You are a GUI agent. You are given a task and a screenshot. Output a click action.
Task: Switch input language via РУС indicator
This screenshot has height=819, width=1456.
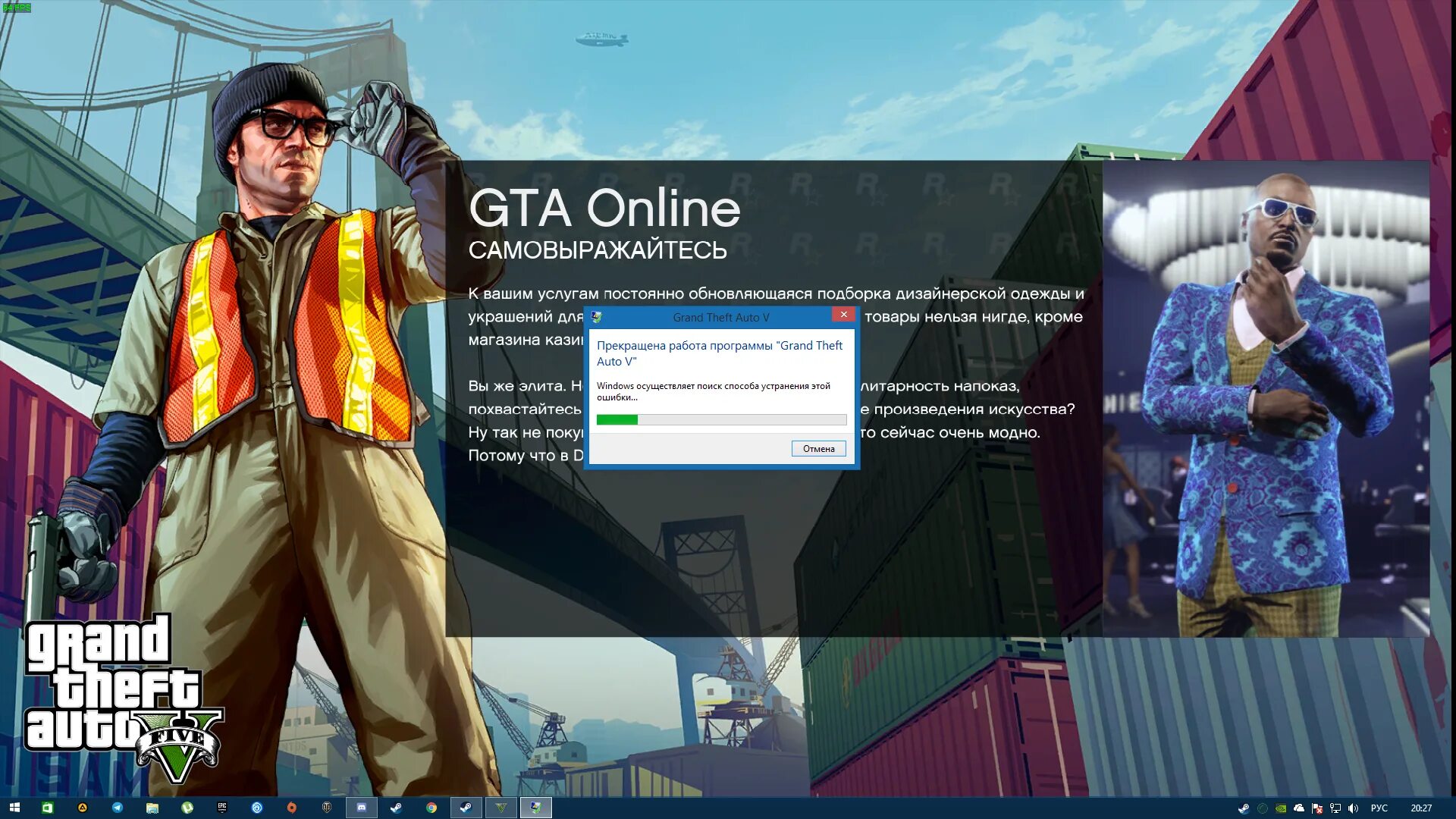click(1379, 808)
